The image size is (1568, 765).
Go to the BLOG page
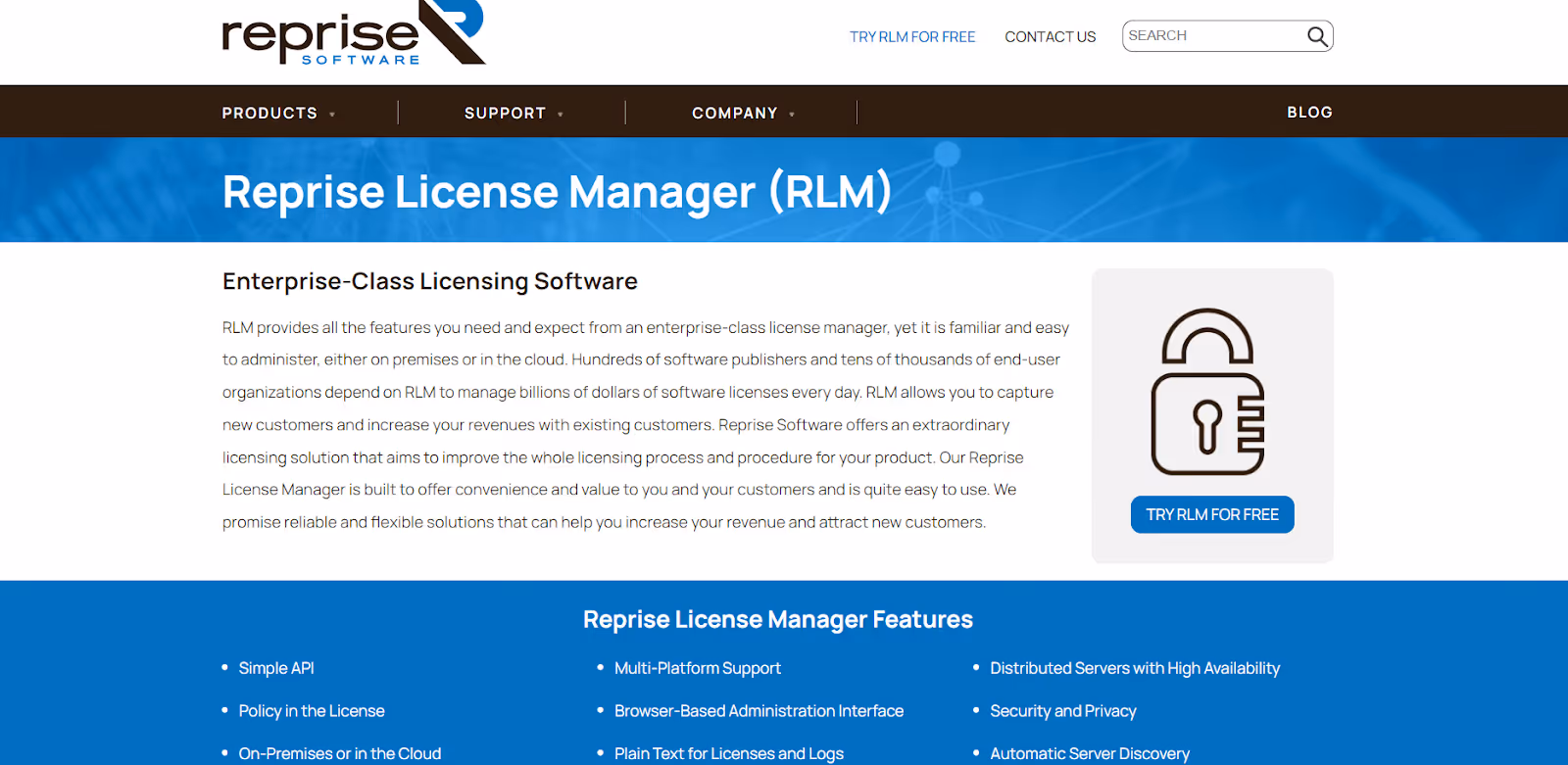point(1309,112)
